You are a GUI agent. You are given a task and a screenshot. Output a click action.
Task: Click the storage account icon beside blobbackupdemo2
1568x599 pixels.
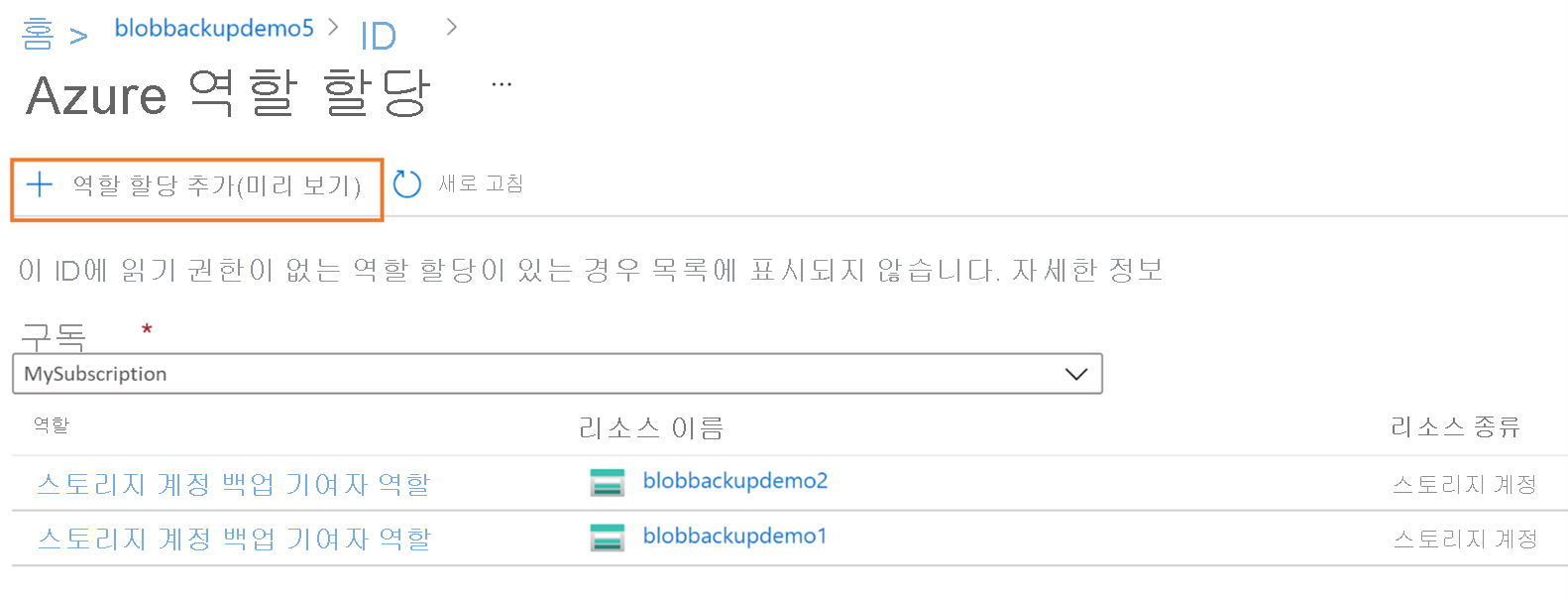point(607,483)
